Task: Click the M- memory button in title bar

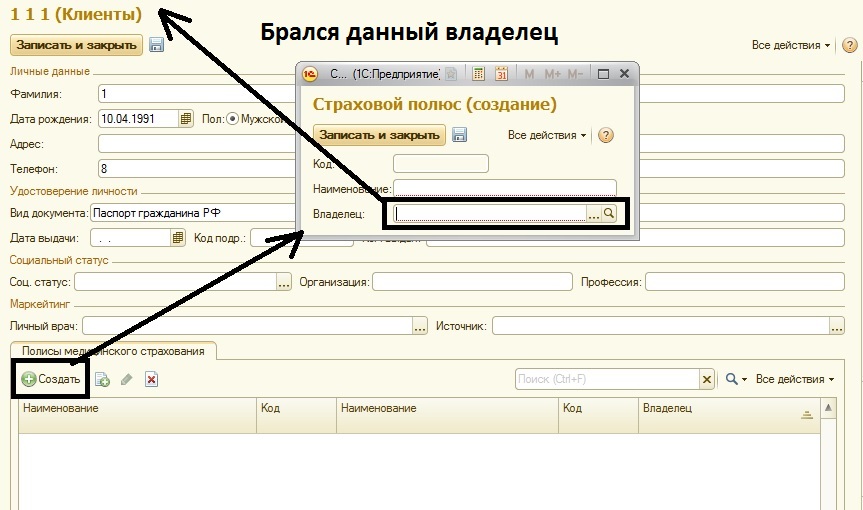Action: [575, 74]
